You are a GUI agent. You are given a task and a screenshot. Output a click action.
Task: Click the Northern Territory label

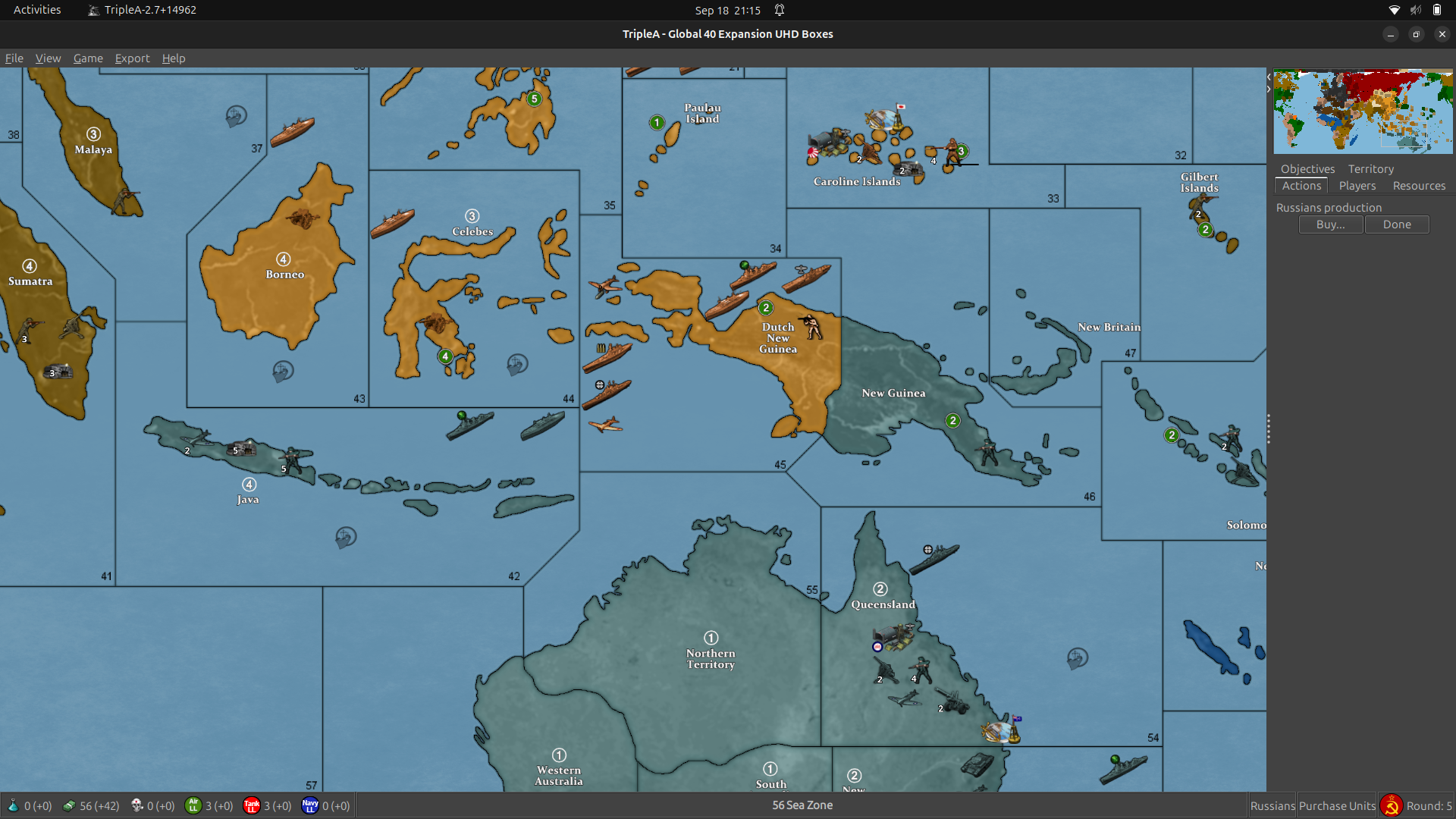711,659
